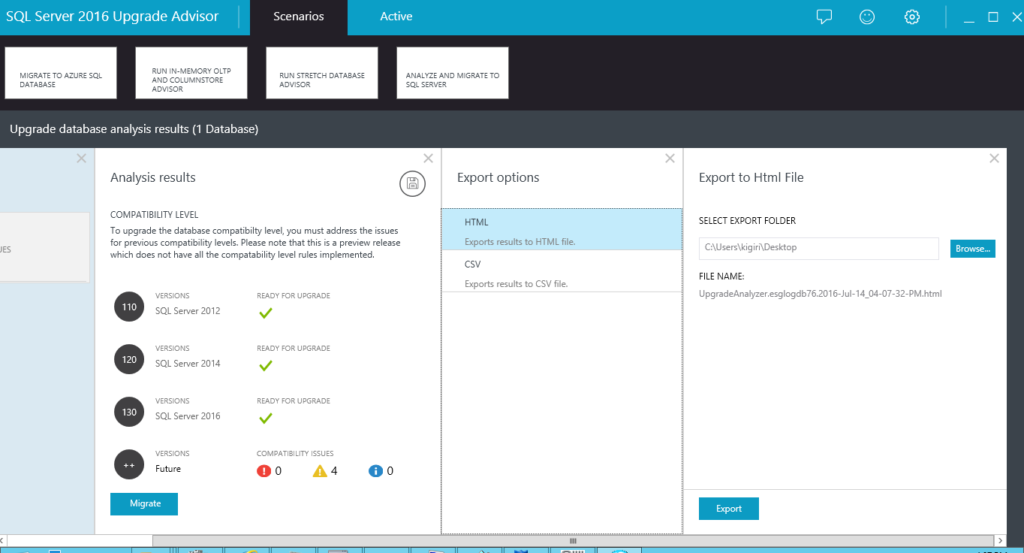This screenshot has width=1024, height=553.
Task: Click the SQL Server 2014 version text
Action: click(187, 364)
